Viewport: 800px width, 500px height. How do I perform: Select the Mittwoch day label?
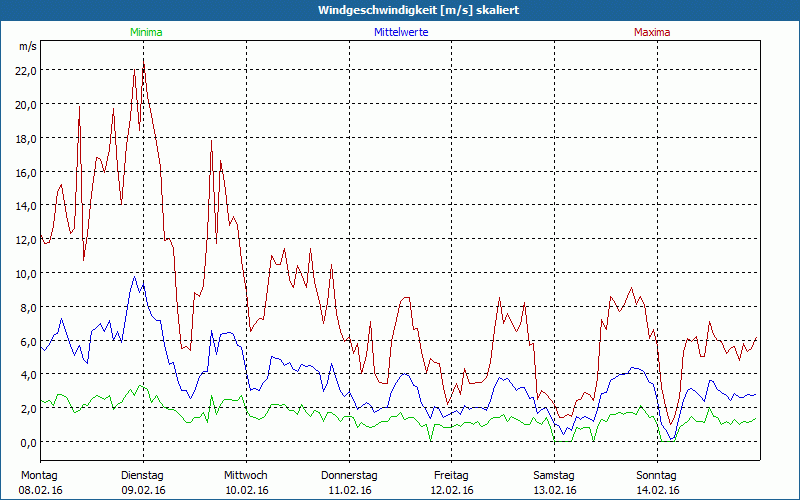click(x=245, y=475)
